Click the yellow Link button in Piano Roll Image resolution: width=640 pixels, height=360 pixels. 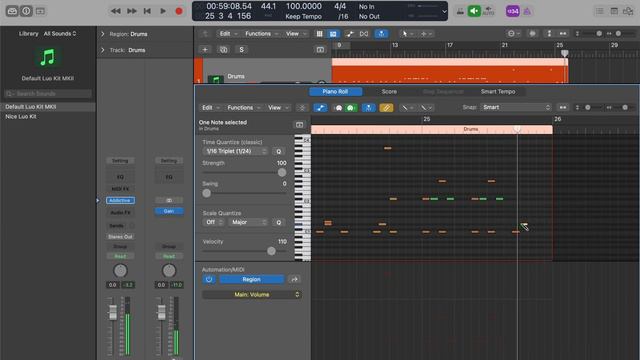tap(386, 107)
